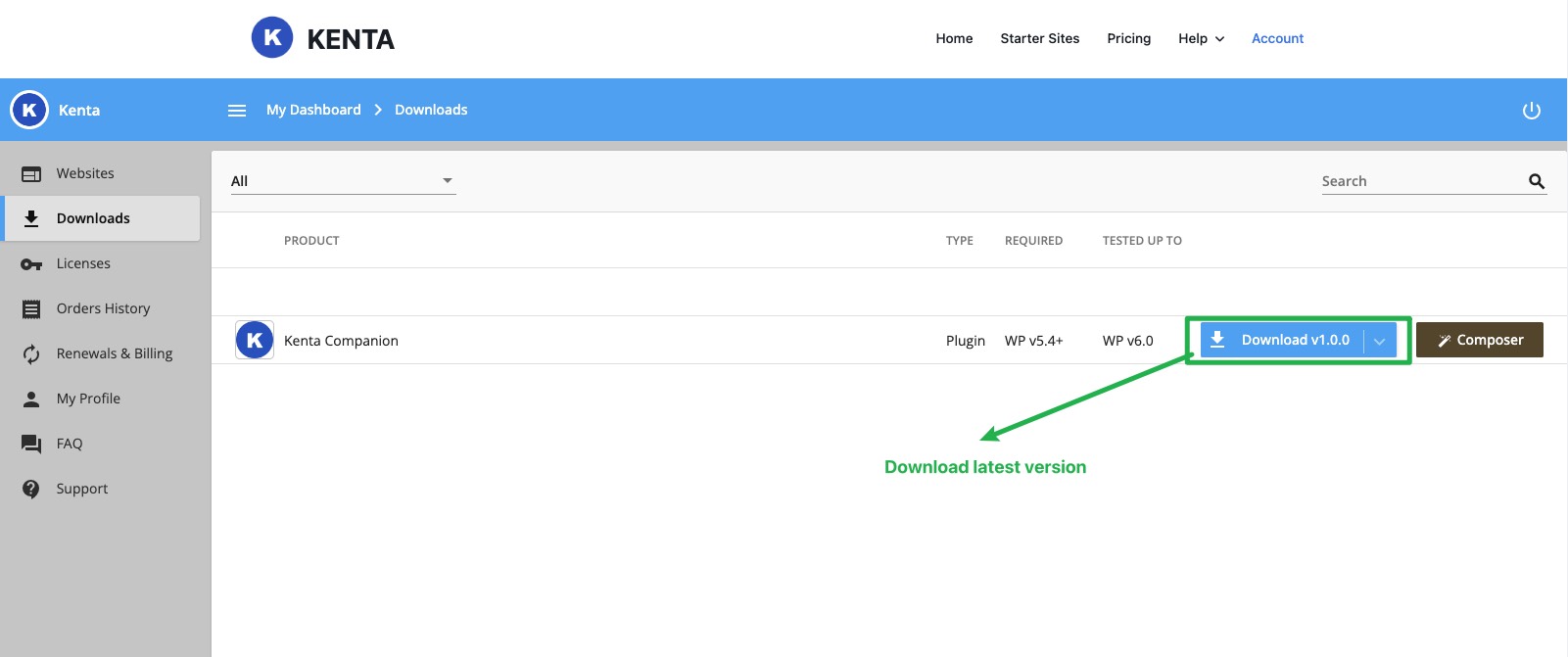Click the breadcrumb chevron separator icon
The image size is (1568, 657).
click(x=378, y=110)
